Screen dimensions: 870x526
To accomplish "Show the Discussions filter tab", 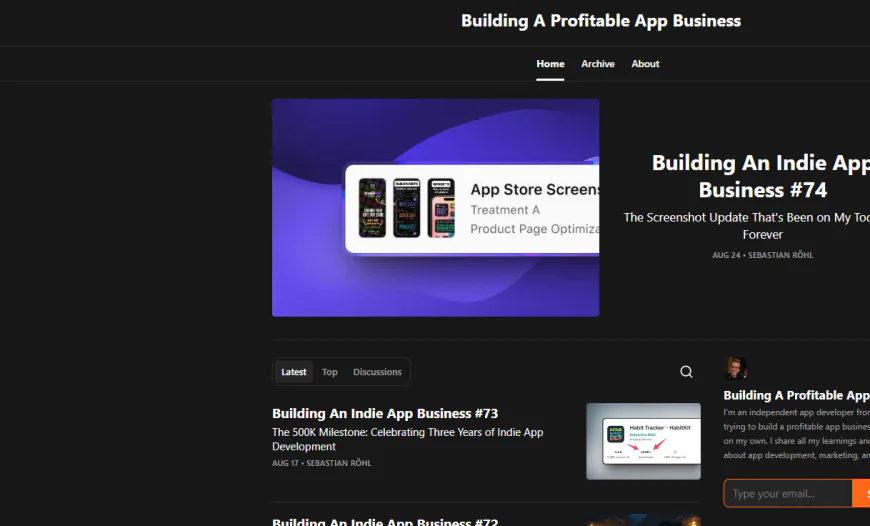I will pos(377,372).
